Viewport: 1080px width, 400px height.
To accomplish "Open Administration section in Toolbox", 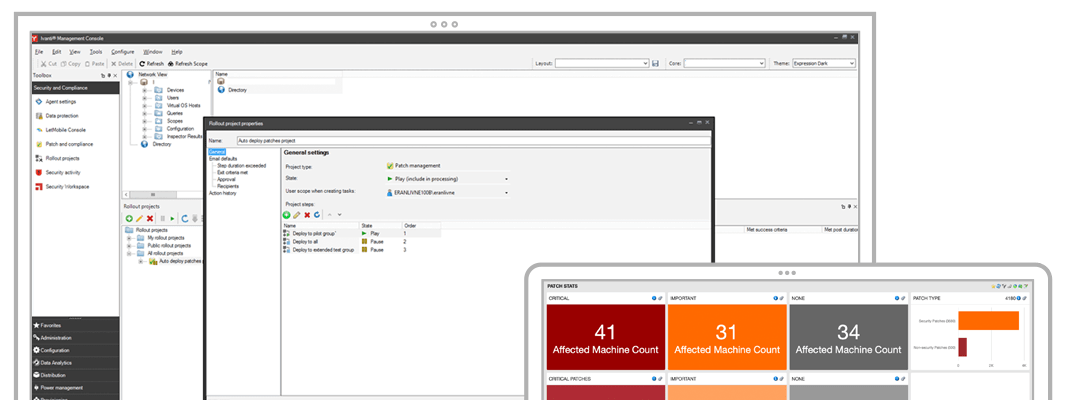I will point(75,338).
